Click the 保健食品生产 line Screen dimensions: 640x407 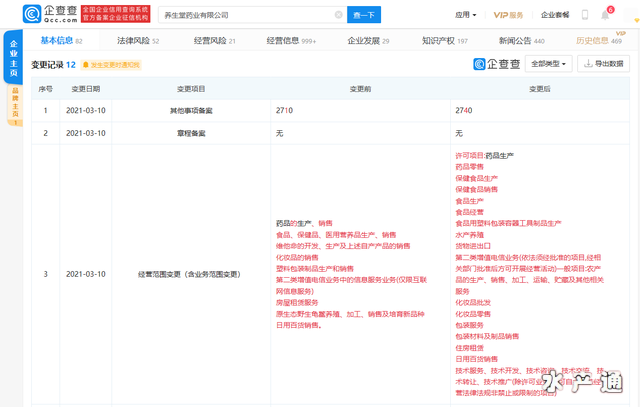coord(476,178)
